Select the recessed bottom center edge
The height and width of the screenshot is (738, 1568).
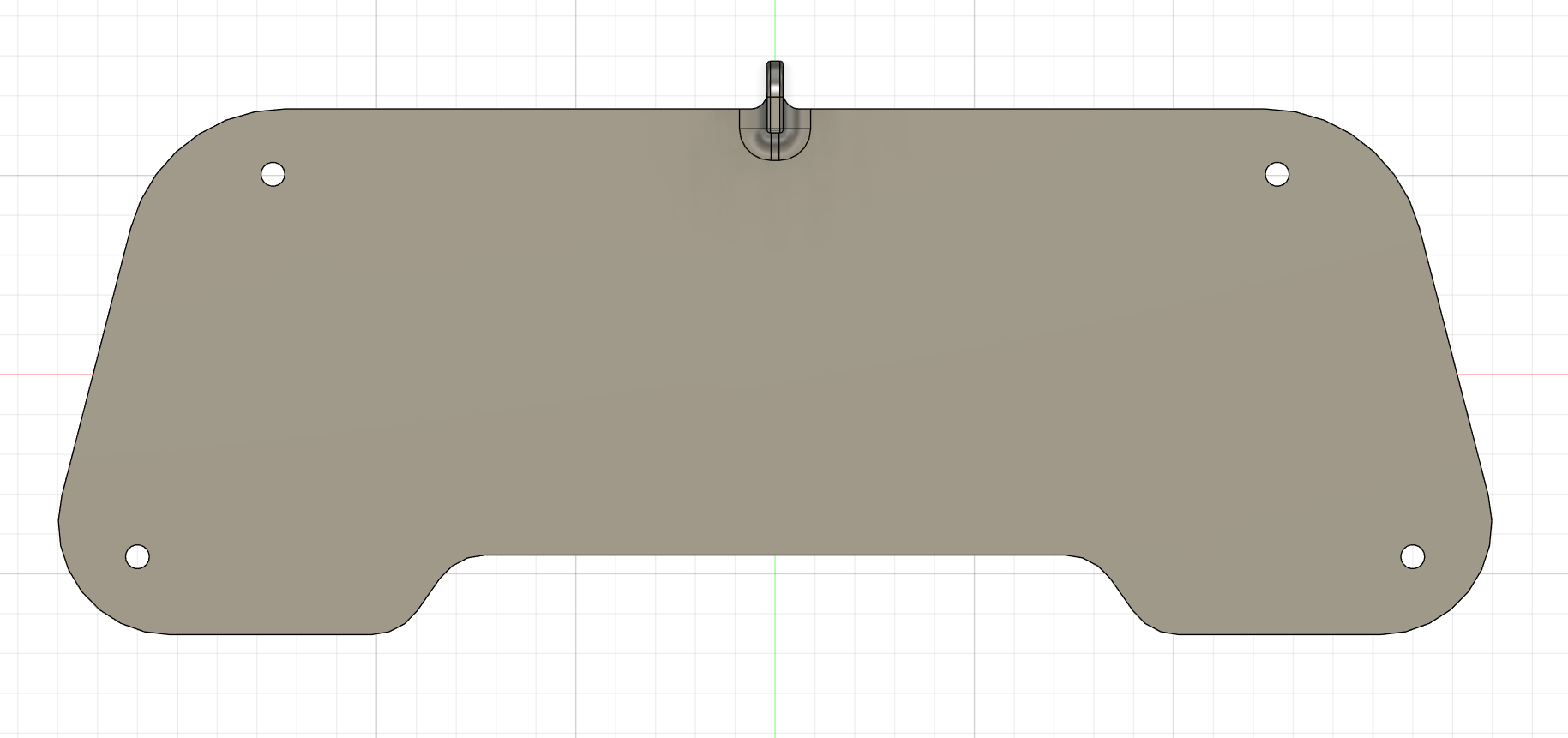(x=775, y=555)
